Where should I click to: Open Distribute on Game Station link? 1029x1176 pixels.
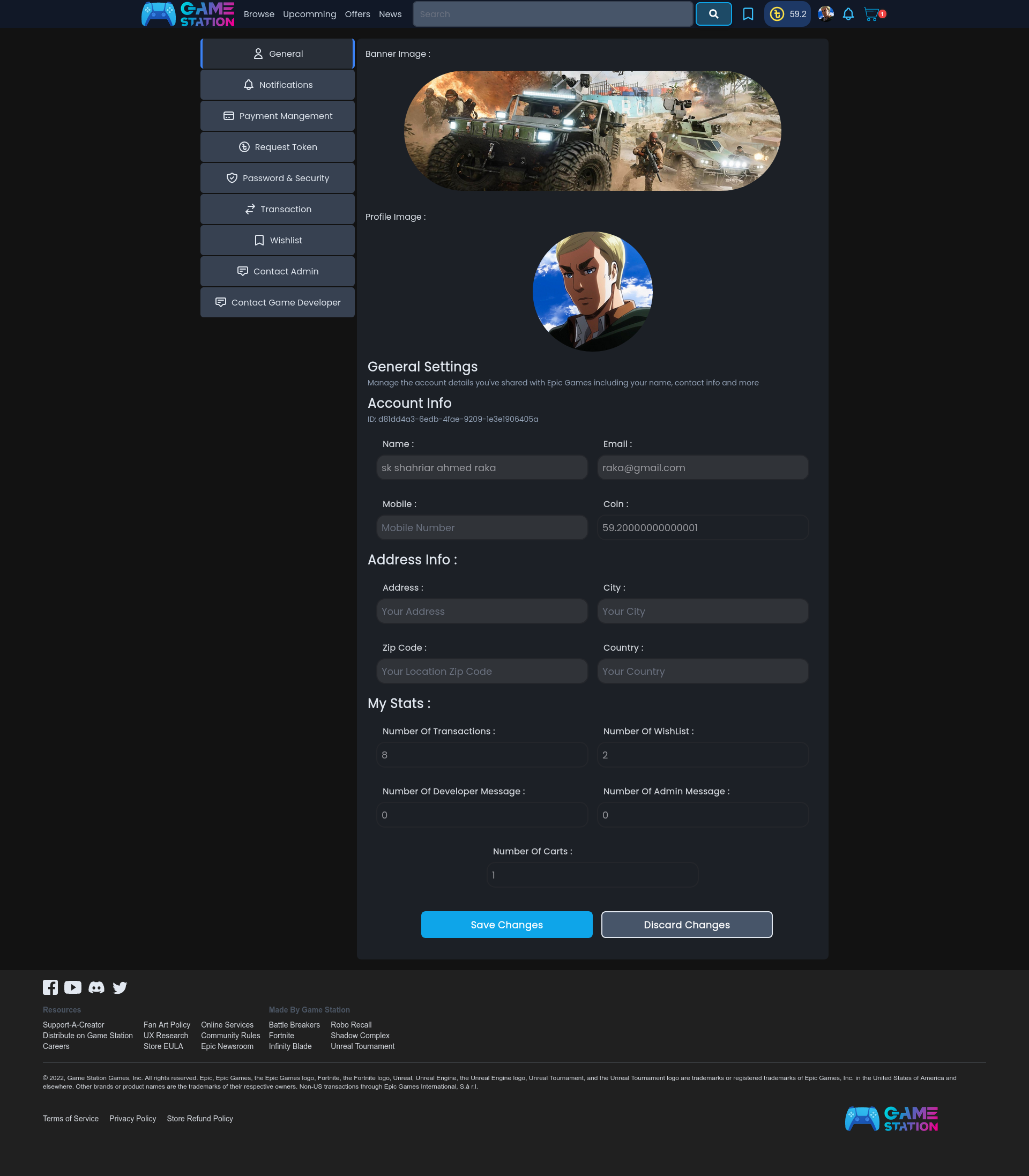pos(88,1036)
